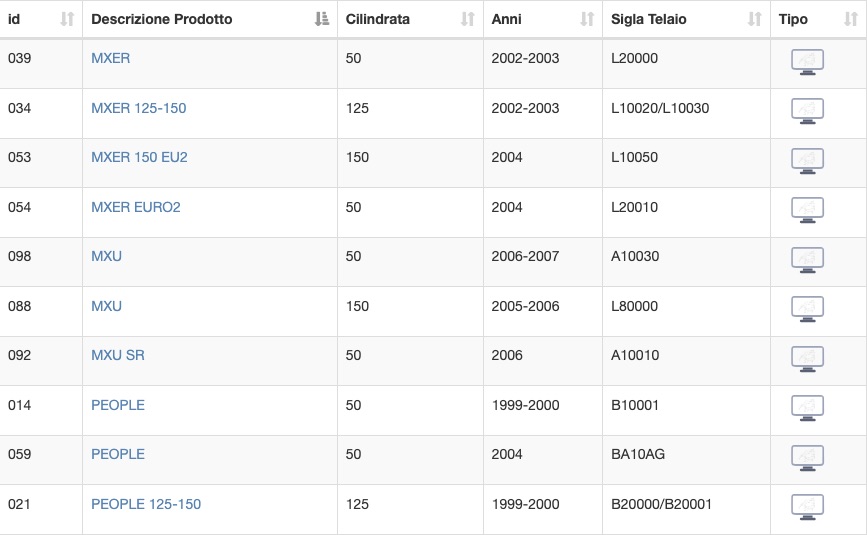Sort the table by the id column
Image resolution: width=867 pixels, height=535 pixels.
coord(67,19)
